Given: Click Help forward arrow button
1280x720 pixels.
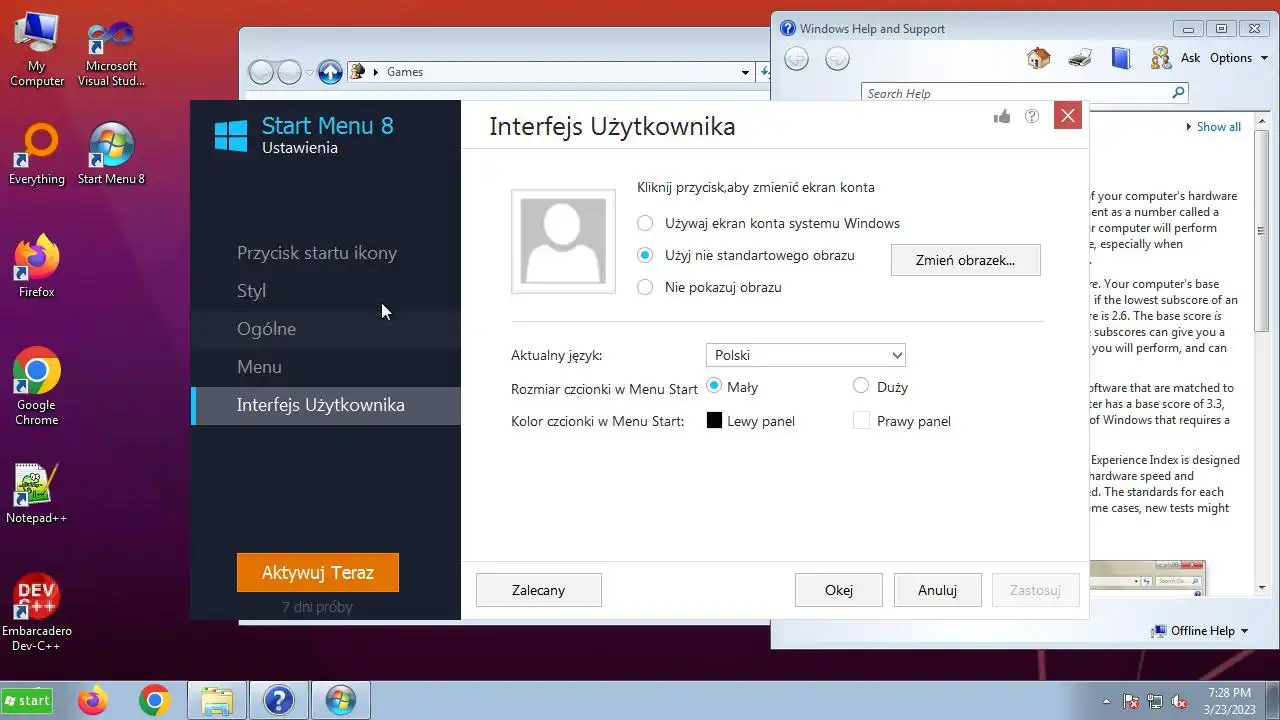Looking at the screenshot, I should tap(837, 59).
